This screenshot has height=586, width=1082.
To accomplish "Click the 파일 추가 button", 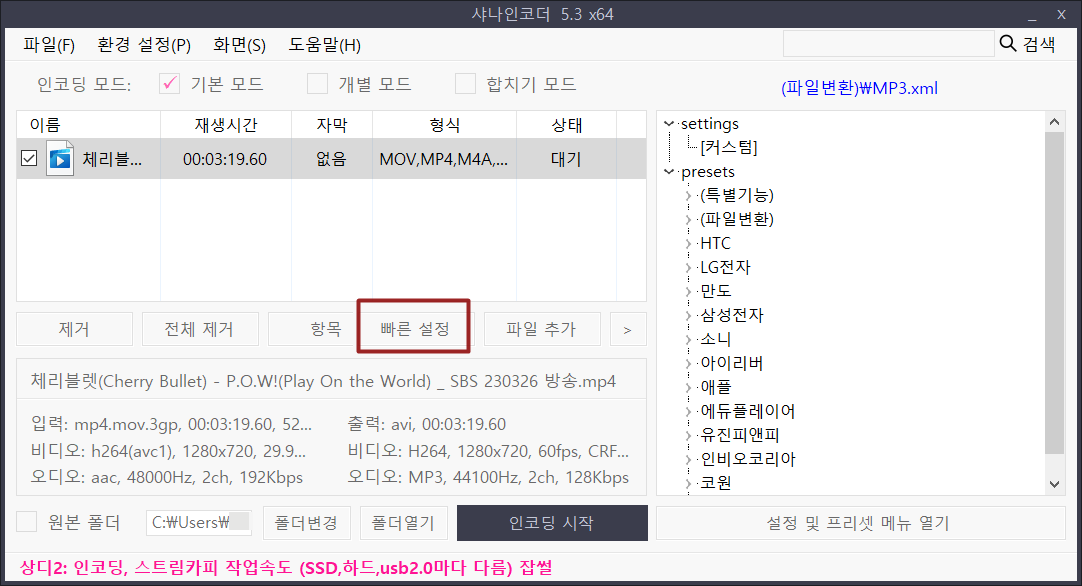I will click(x=542, y=329).
